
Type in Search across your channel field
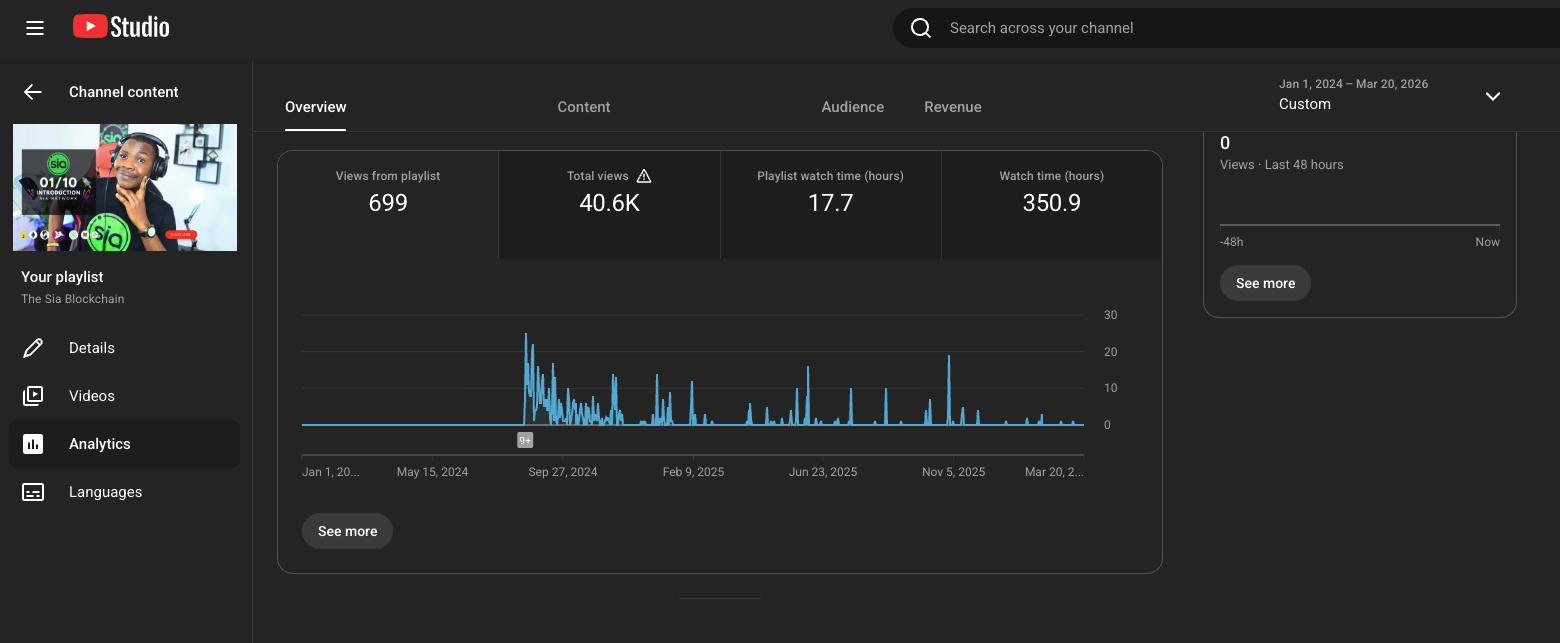pos(1200,28)
